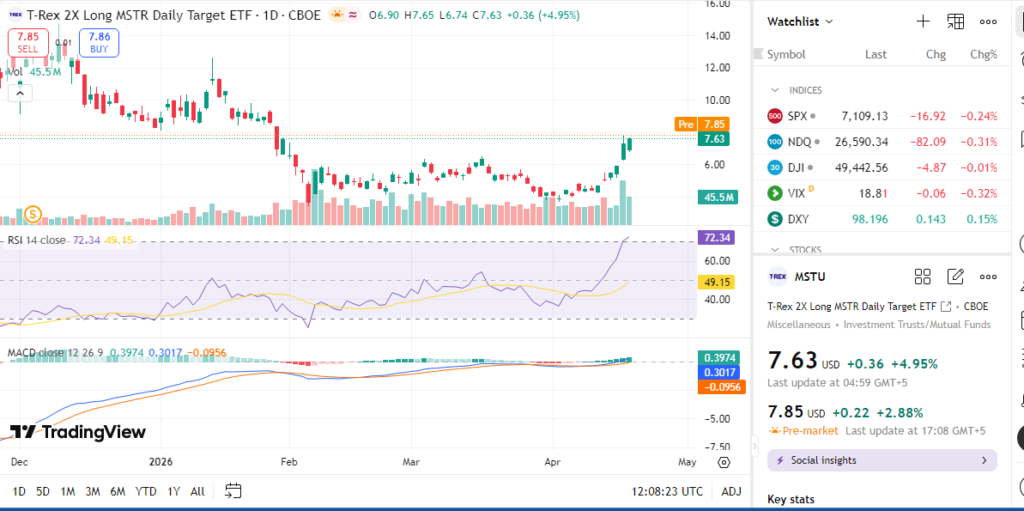Click the add symbol plus icon
The image size is (1024, 511).
coord(923,21)
